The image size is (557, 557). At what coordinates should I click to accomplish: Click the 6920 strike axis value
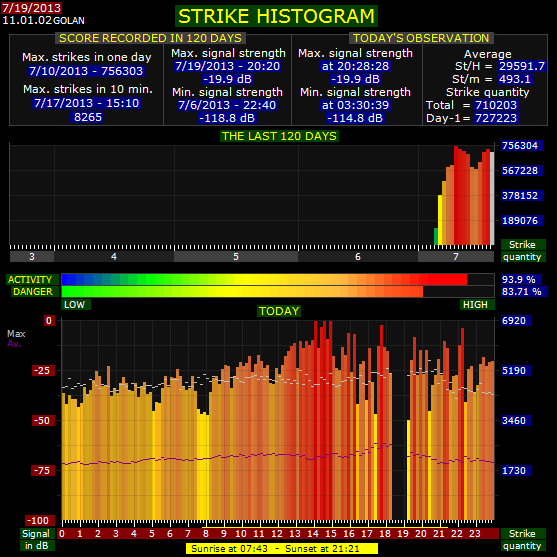point(515,320)
